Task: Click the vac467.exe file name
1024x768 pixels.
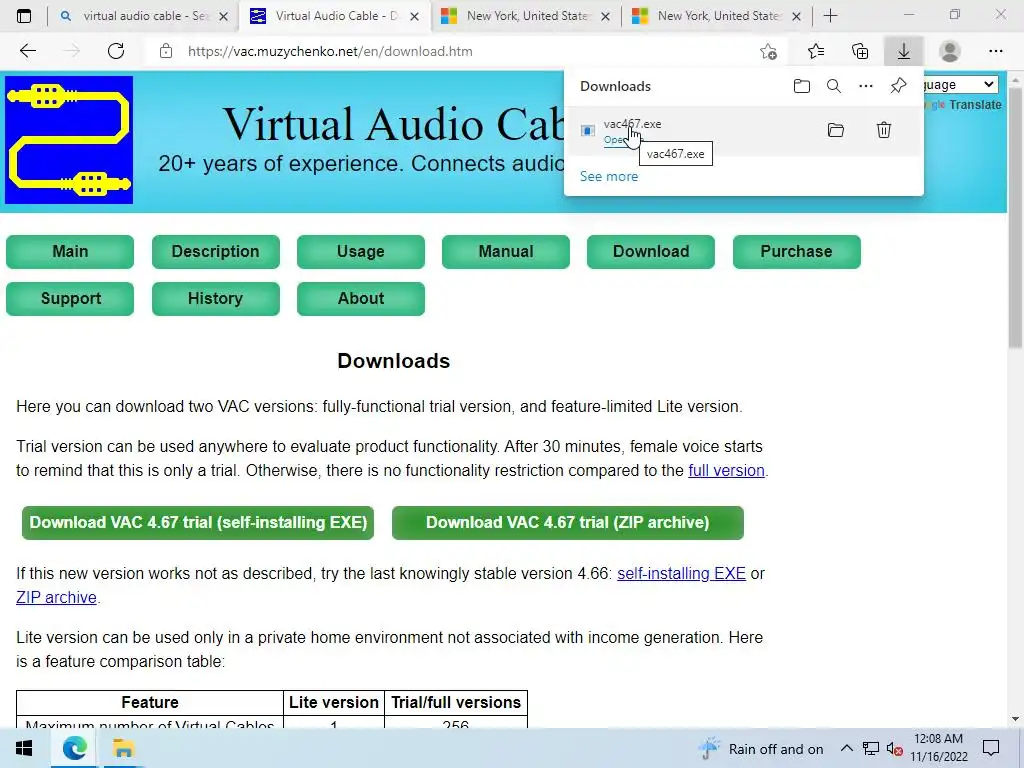Action: pos(632,123)
